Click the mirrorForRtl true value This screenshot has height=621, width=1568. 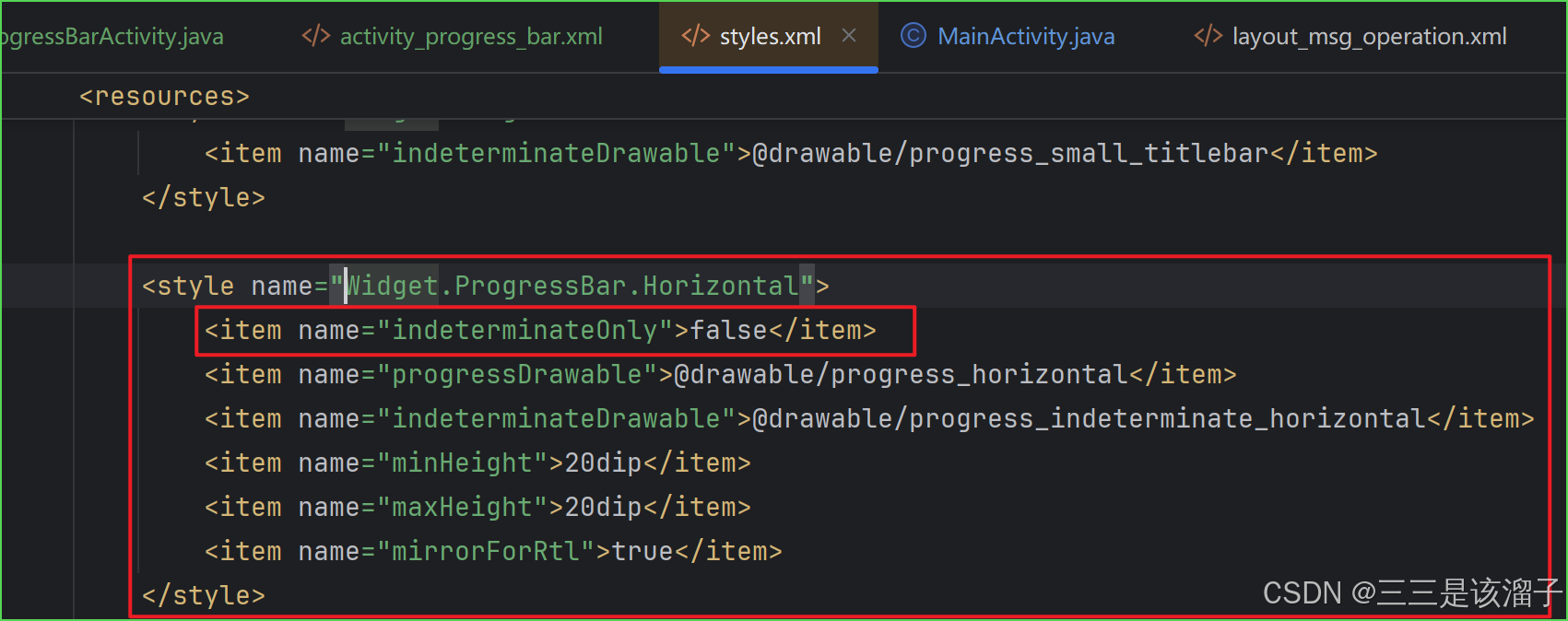pyautogui.click(x=643, y=552)
